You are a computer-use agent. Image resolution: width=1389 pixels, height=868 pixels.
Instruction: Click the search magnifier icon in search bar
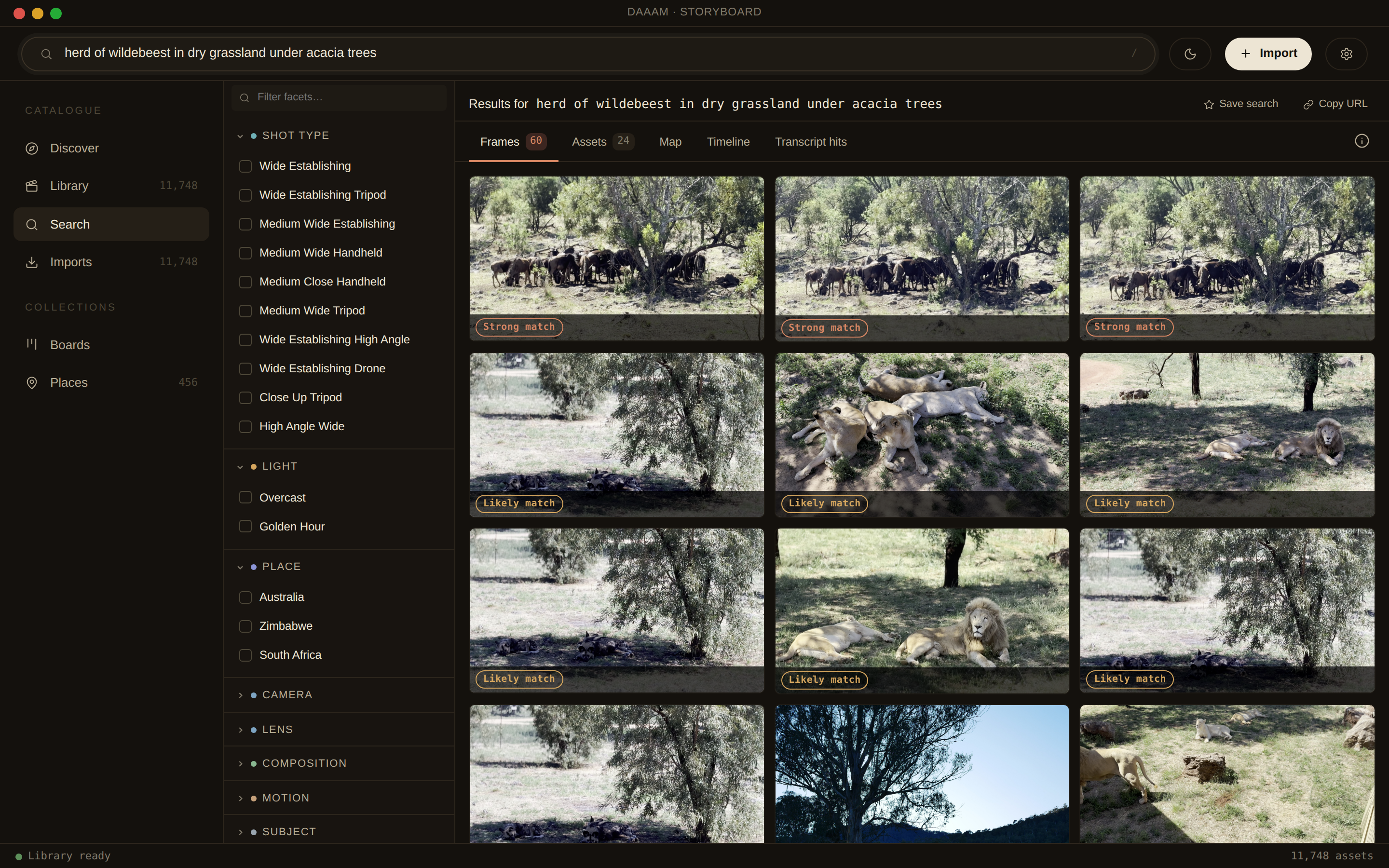click(x=46, y=54)
